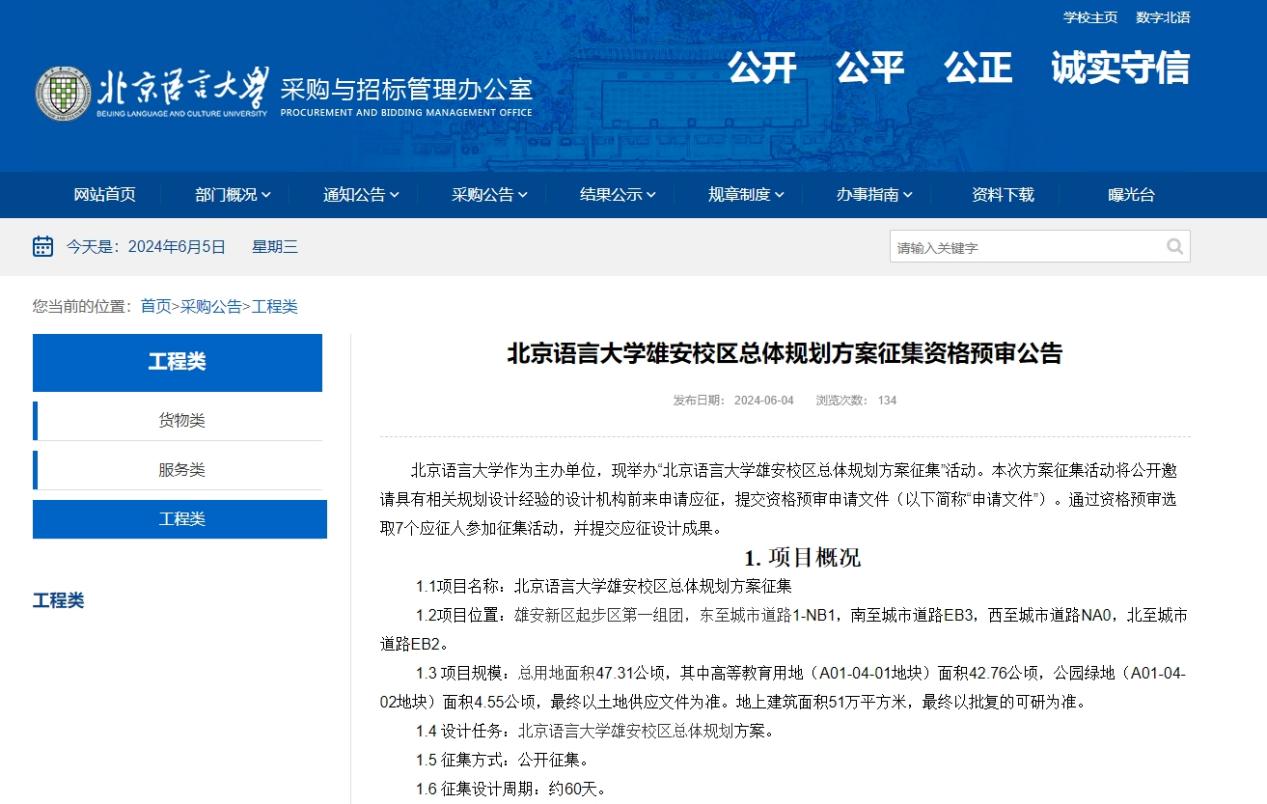This screenshot has height=804, width=1267.
Task: Click 首页 in the breadcrumb
Action: (x=156, y=306)
